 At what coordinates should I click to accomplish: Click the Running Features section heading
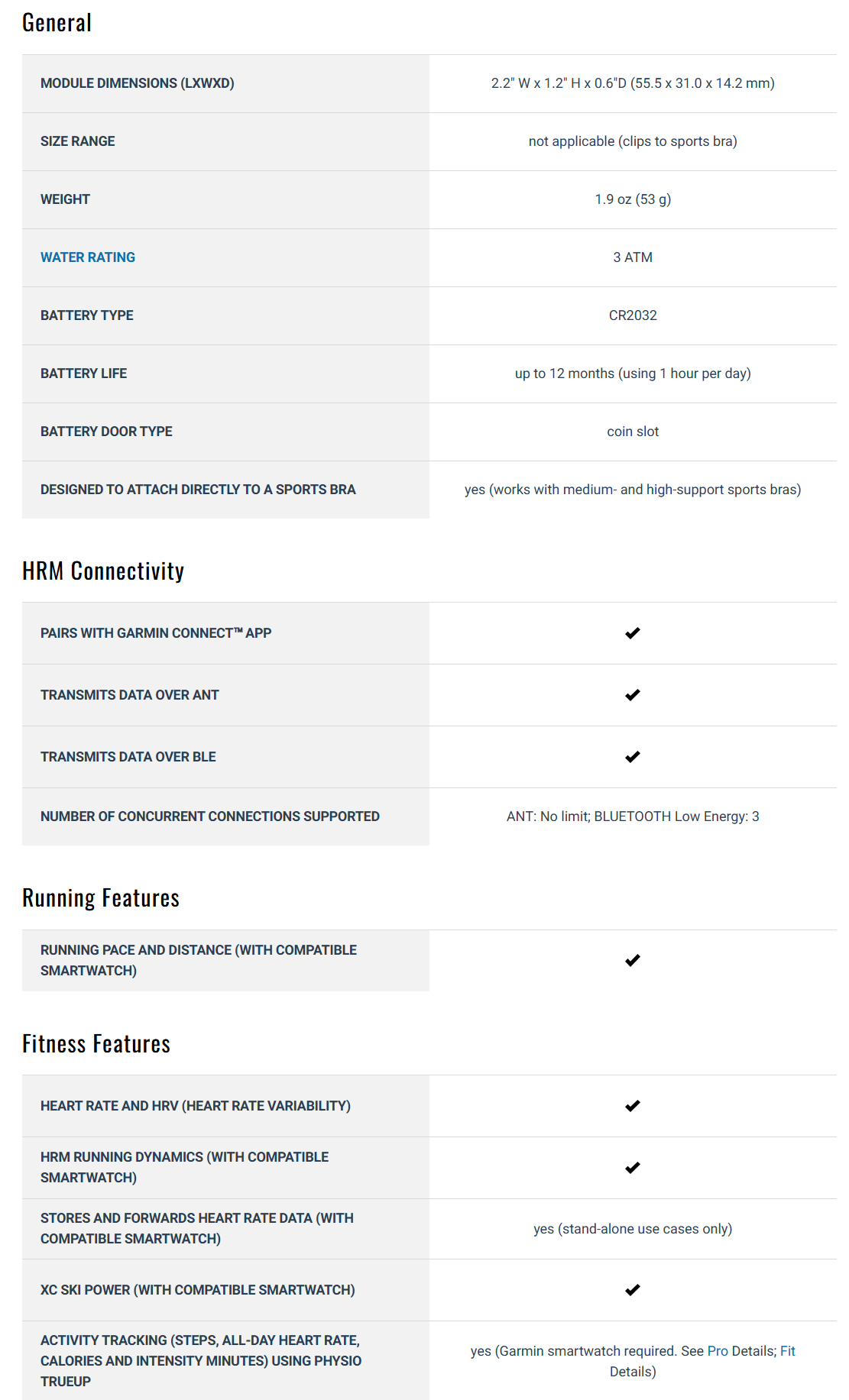(101, 897)
